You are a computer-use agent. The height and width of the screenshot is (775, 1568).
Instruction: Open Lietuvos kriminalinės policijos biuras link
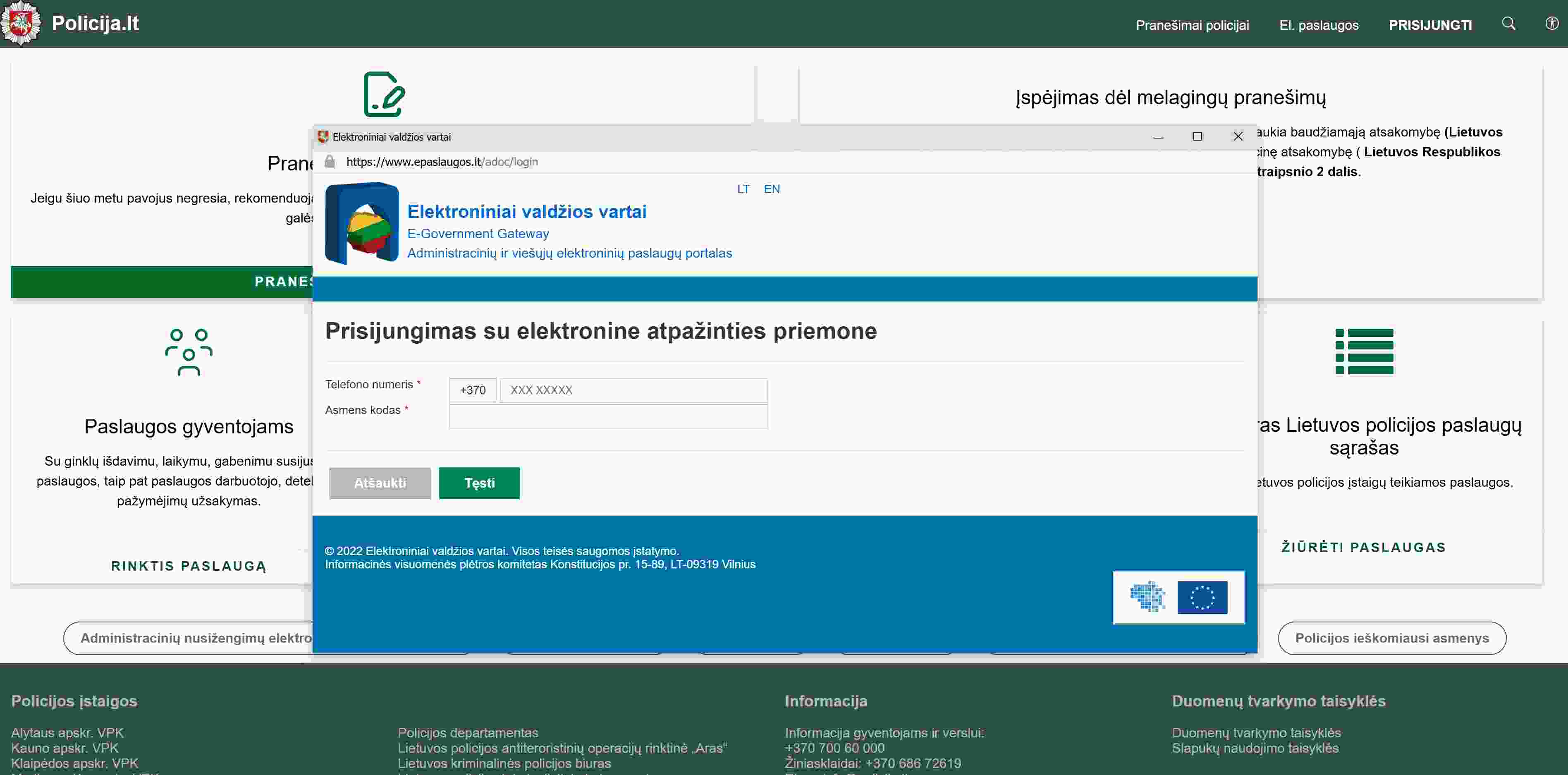click(504, 763)
